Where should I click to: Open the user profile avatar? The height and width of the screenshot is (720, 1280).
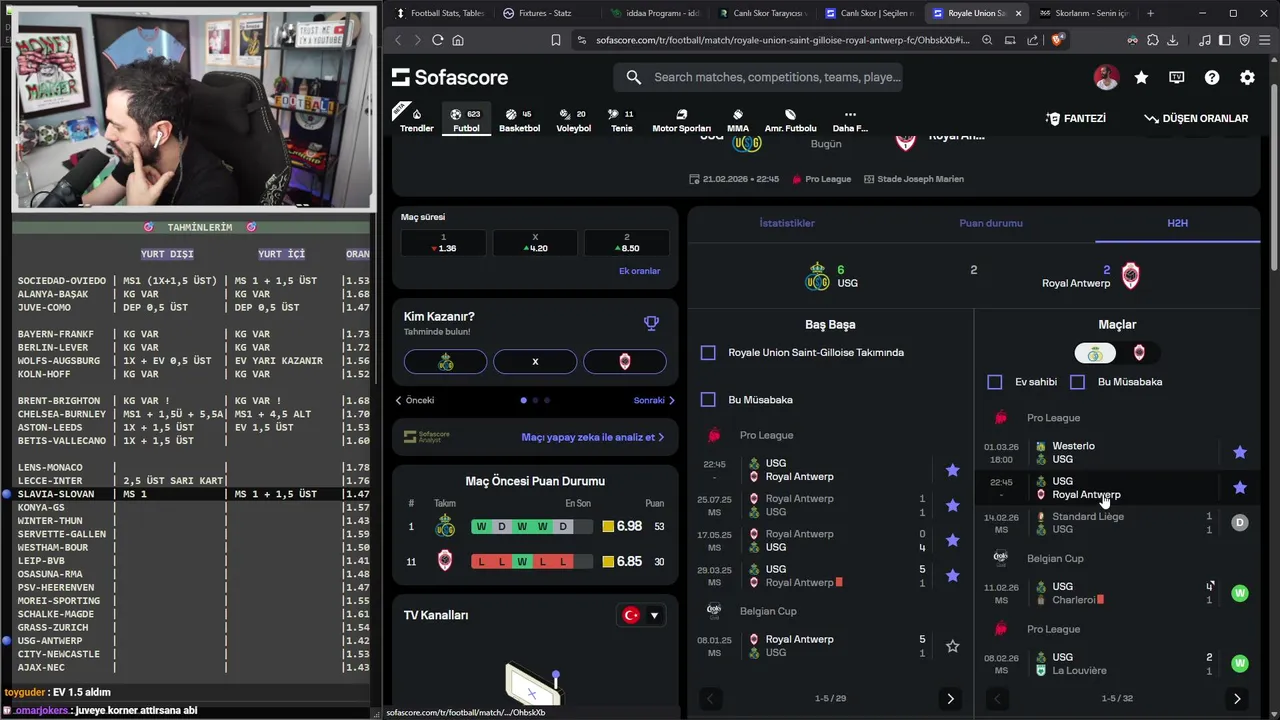click(x=1106, y=77)
